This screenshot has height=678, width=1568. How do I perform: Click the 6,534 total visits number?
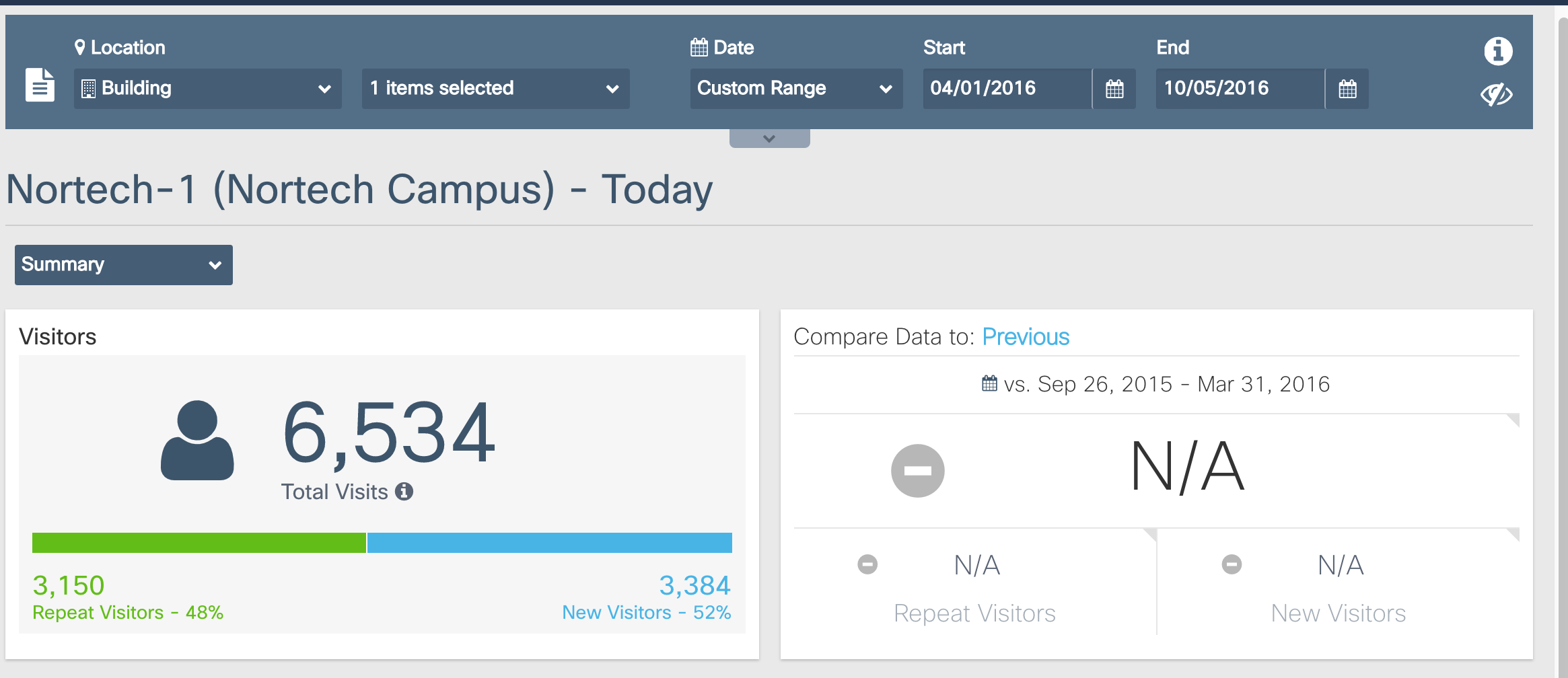tap(389, 433)
